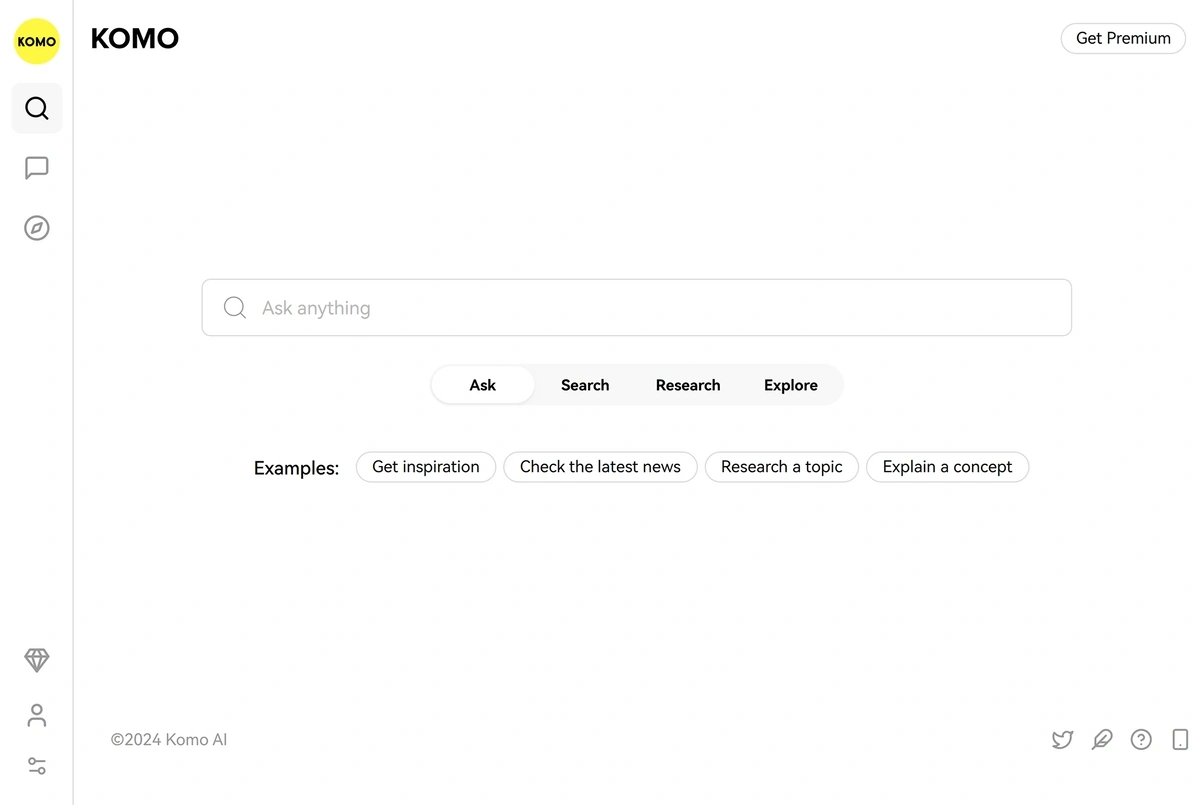Click the diamond premium icon in sidebar
This screenshot has height=805, width=1200.
tap(37, 660)
